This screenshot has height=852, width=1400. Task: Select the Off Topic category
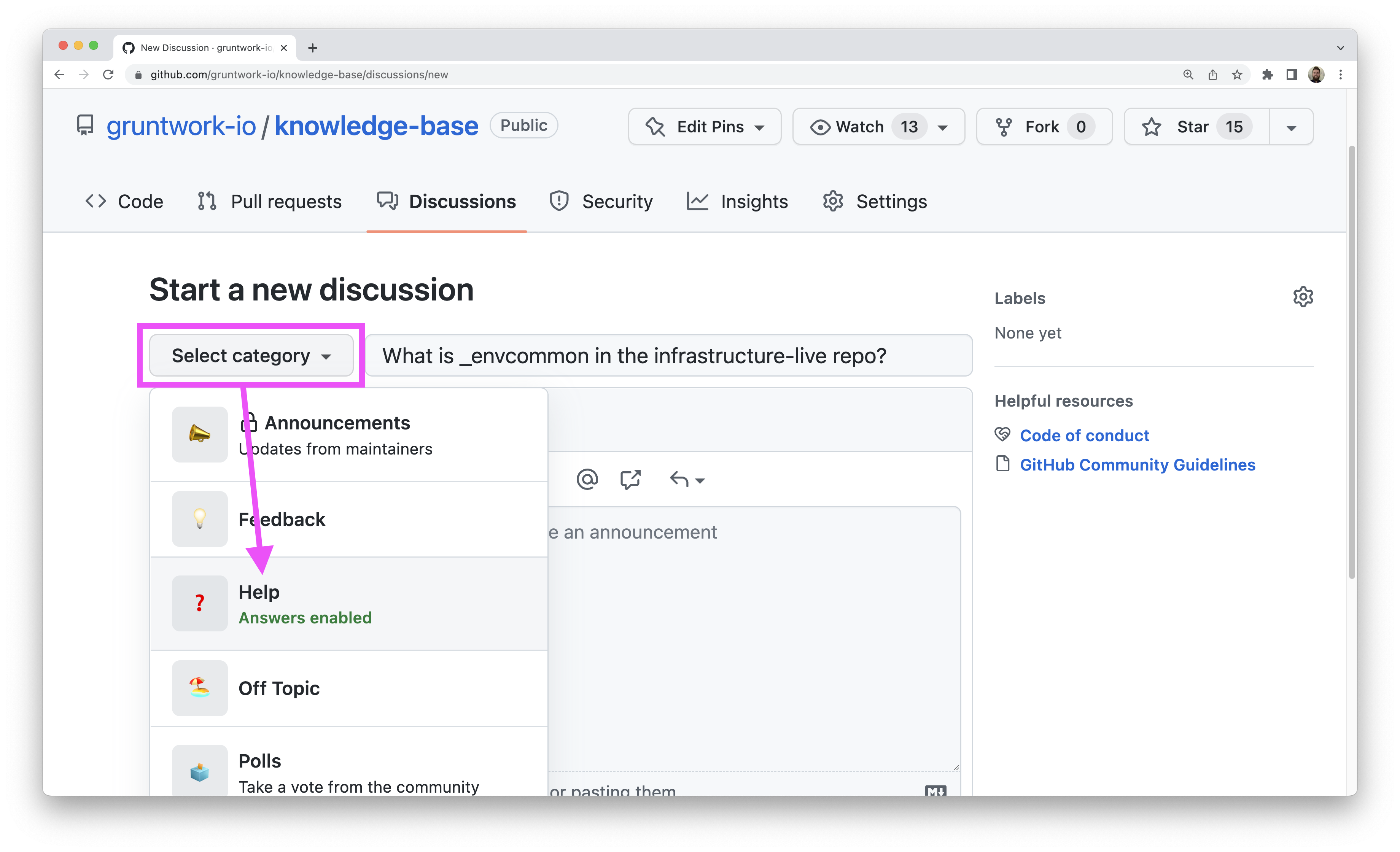pos(349,688)
